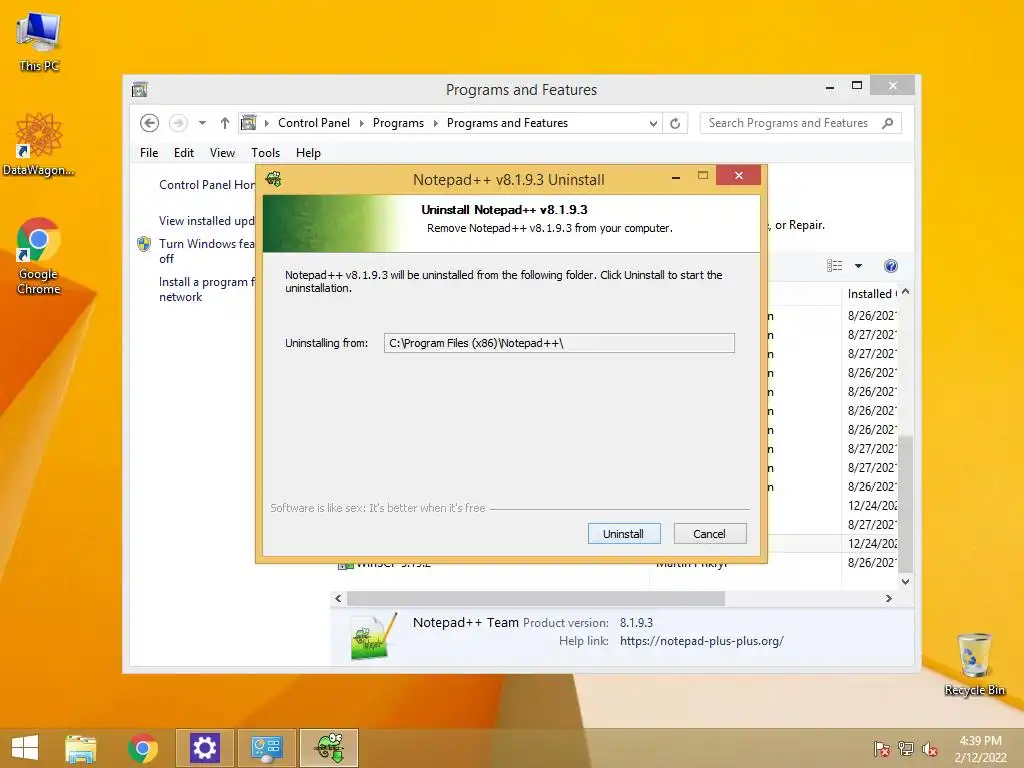Screen dimensions: 1024x768
Task: Click the horizontal scrollbar right arrow
Action: 889,598
